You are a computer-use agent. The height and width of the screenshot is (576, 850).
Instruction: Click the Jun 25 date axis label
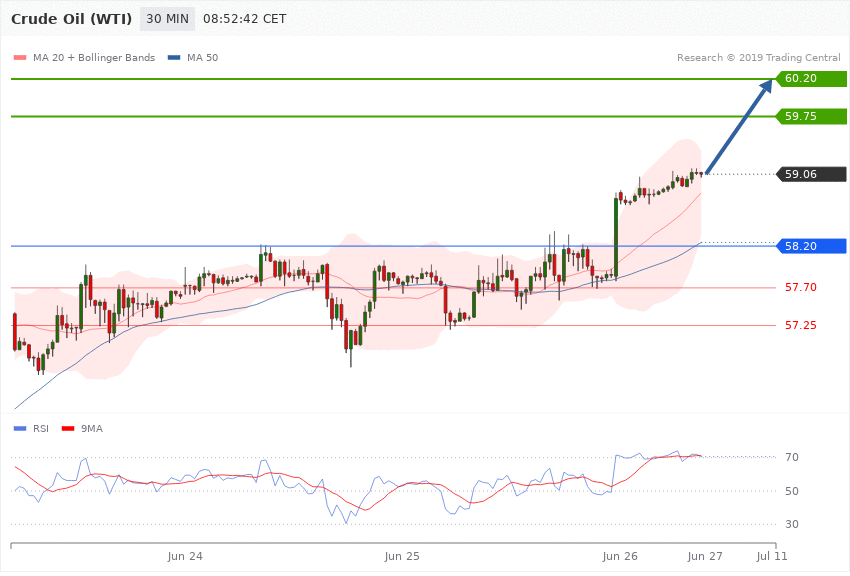(x=402, y=556)
